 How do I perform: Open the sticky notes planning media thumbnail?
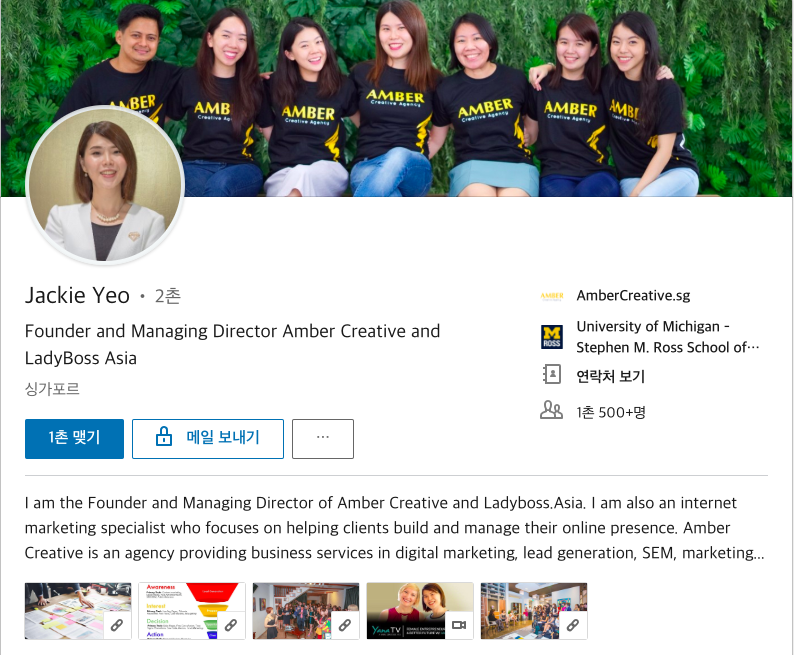click(x=78, y=611)
